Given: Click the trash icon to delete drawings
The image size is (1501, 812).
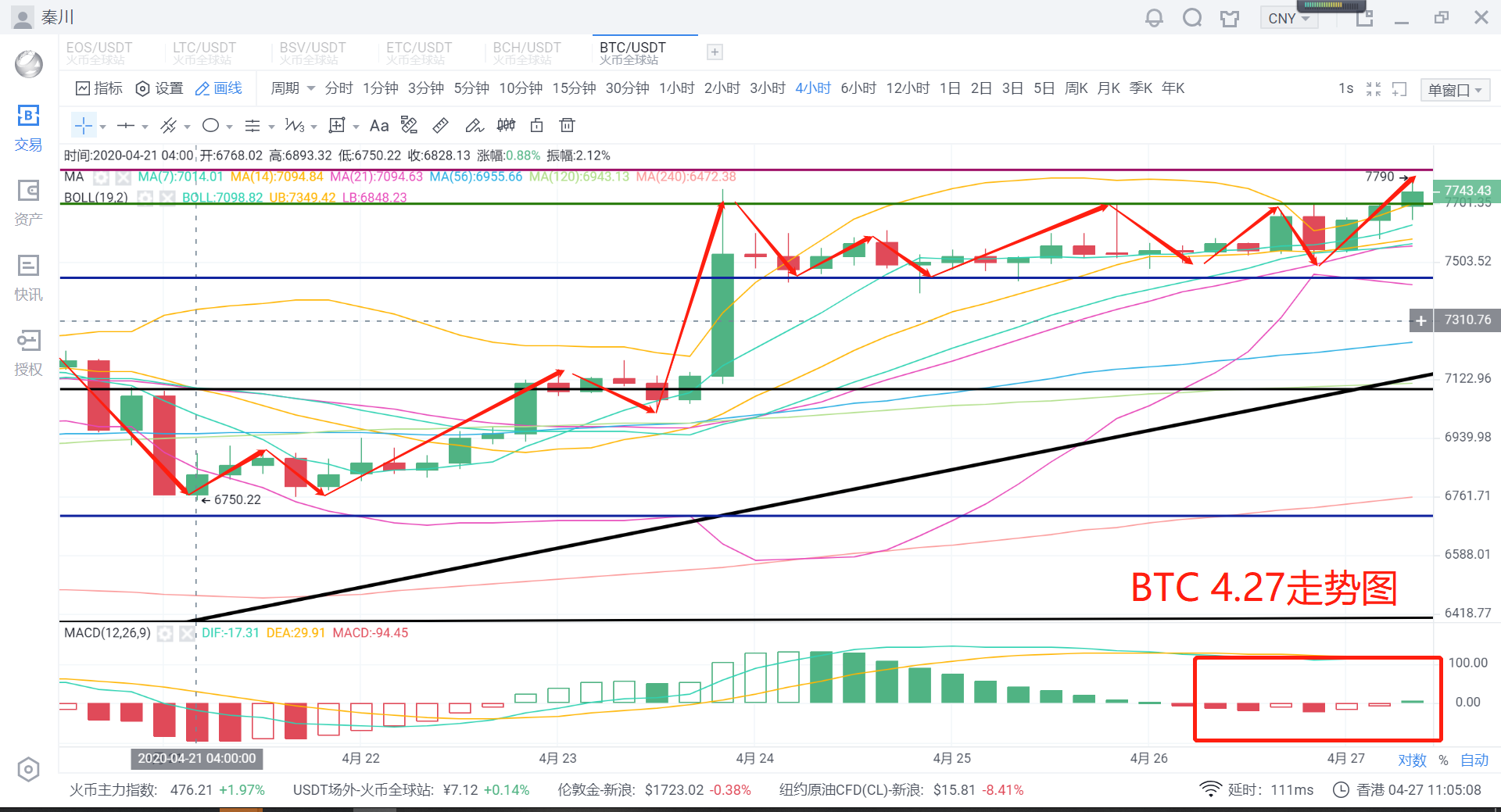Looking at the screenshot, I should point(567,126).
